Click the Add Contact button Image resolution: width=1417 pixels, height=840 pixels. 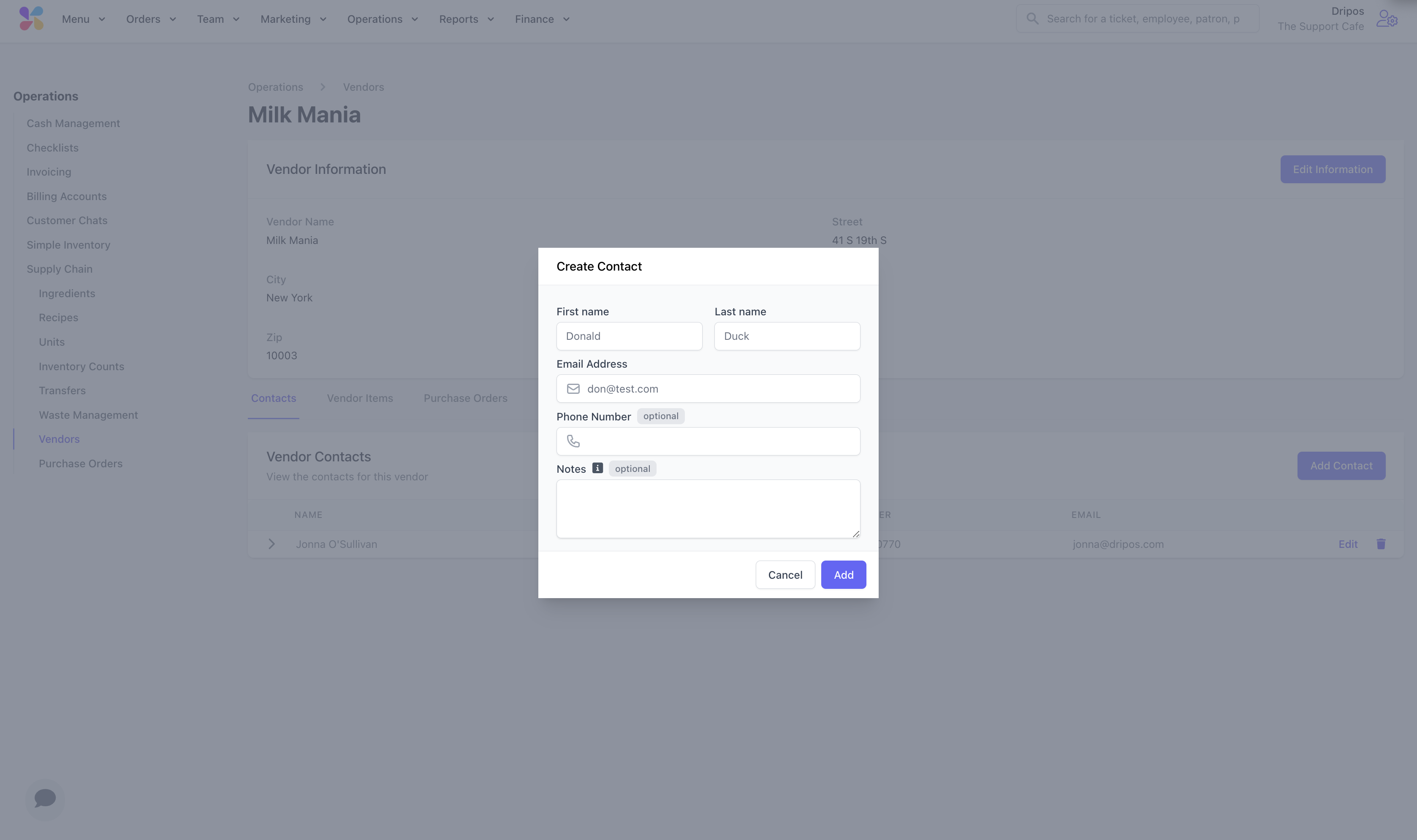pos(1341,466)
